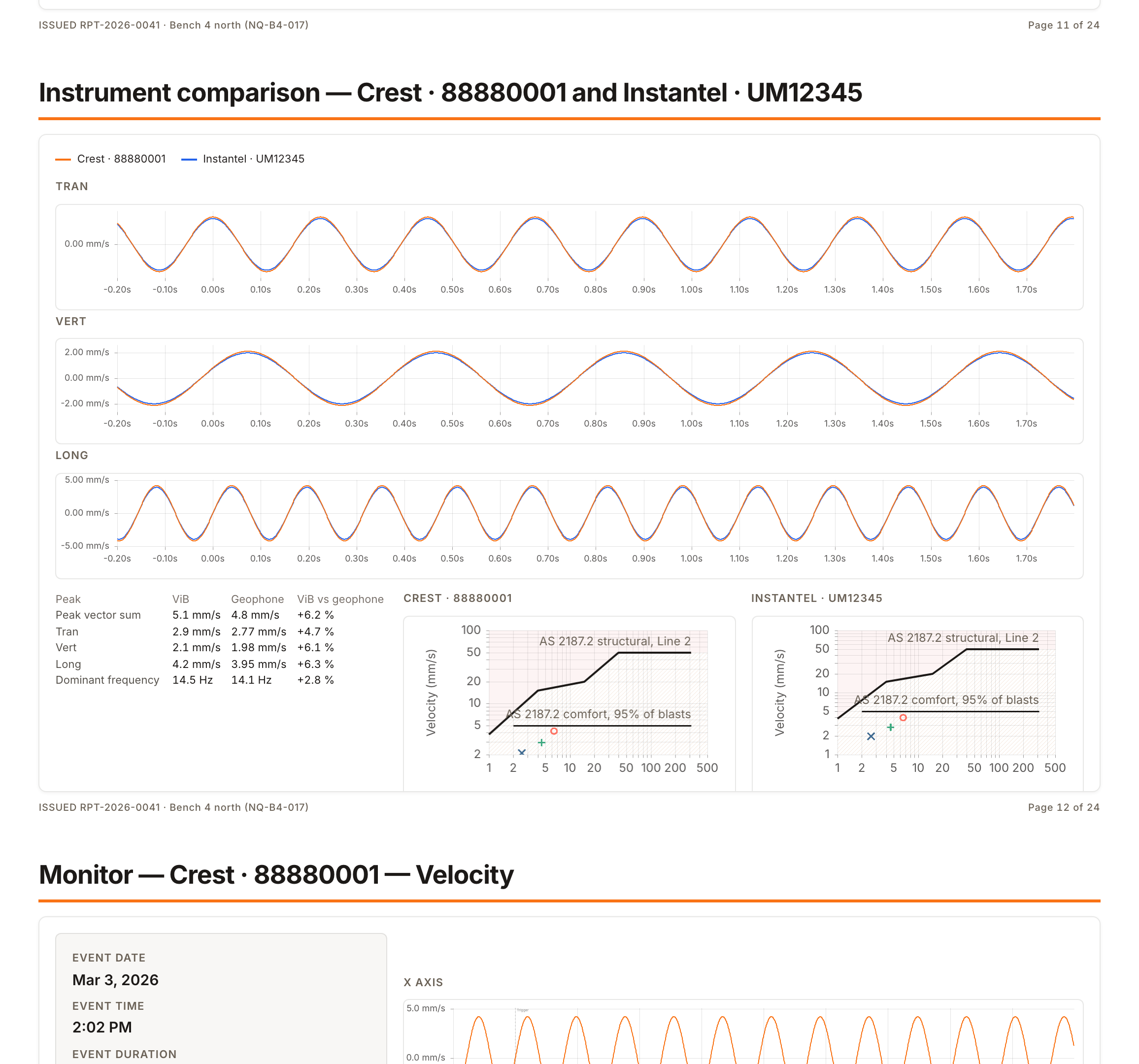1139x1064 pixels.
Task: Click the +6.2 % difference value
Action: 316,615
